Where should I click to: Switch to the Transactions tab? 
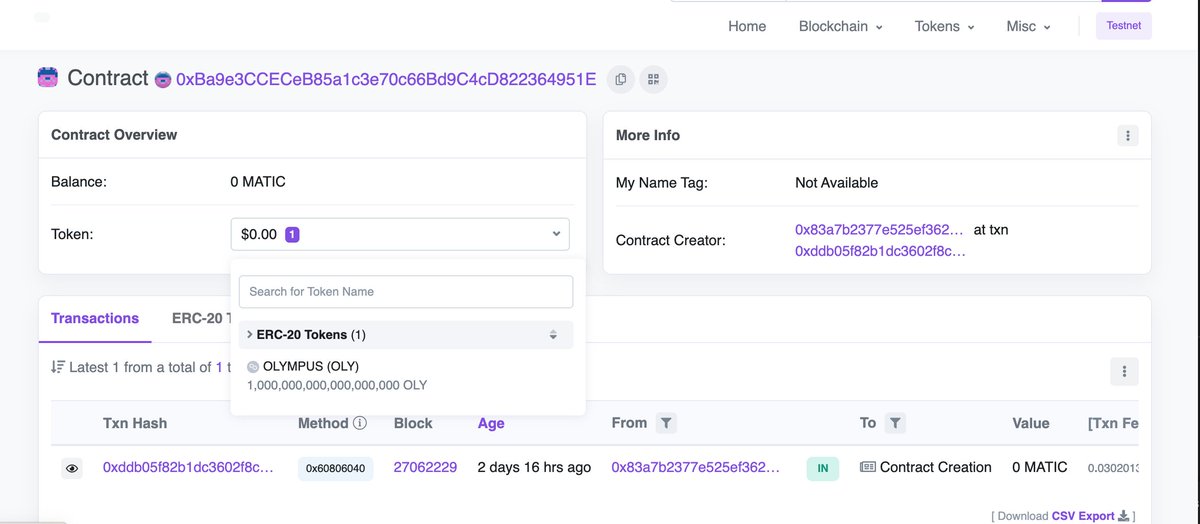click(x=95, y=318)
